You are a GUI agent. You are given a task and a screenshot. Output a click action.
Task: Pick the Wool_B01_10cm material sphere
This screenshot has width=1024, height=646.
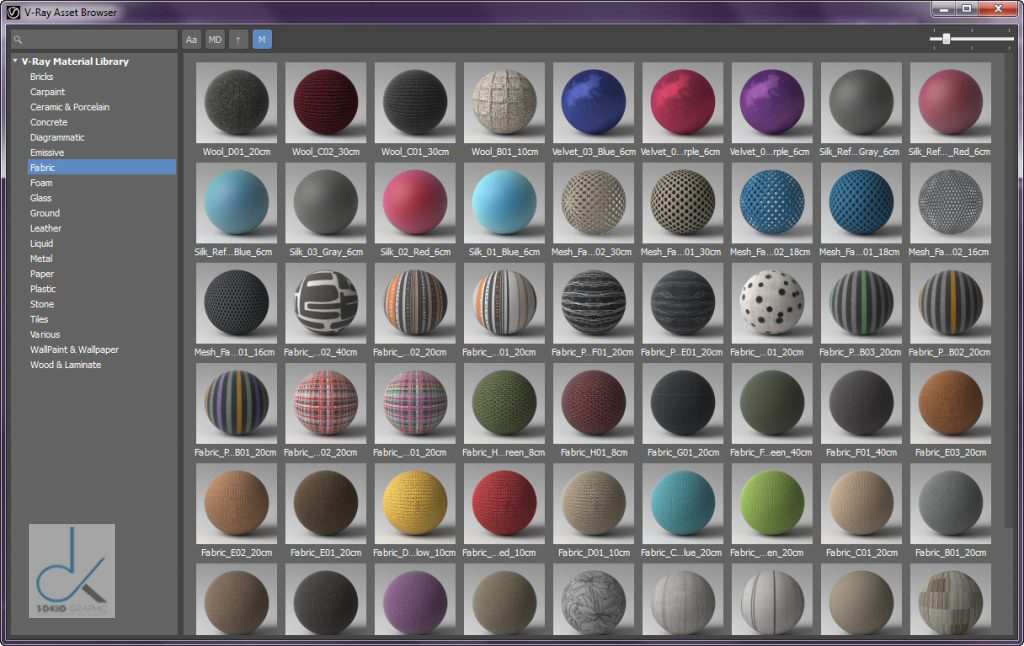pyautogui.click(x=504, y=103)
